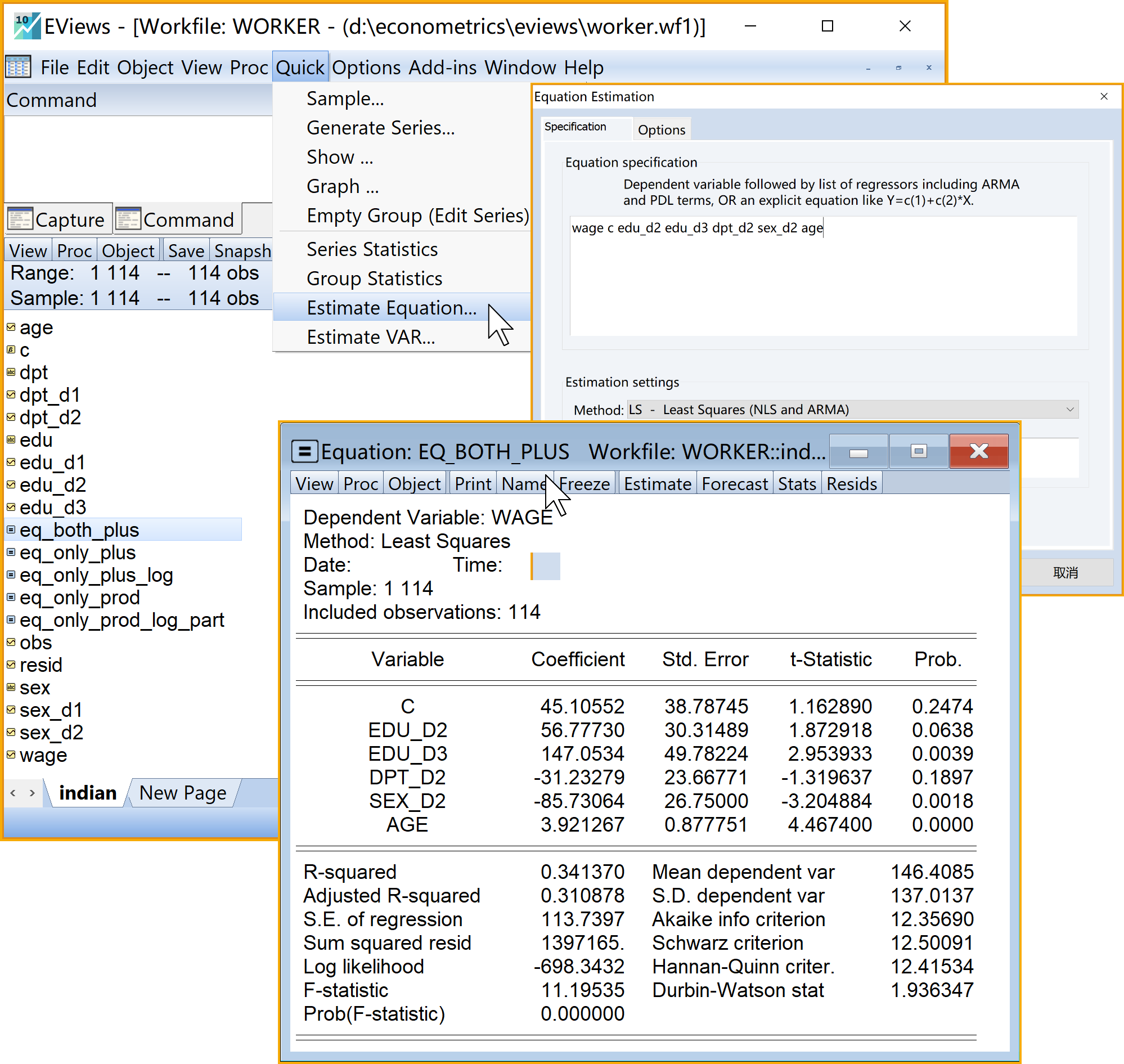1124x1064 pixels.
Task: Choose Estimate VAR... from Quick menu
Action: pos(371,337)
